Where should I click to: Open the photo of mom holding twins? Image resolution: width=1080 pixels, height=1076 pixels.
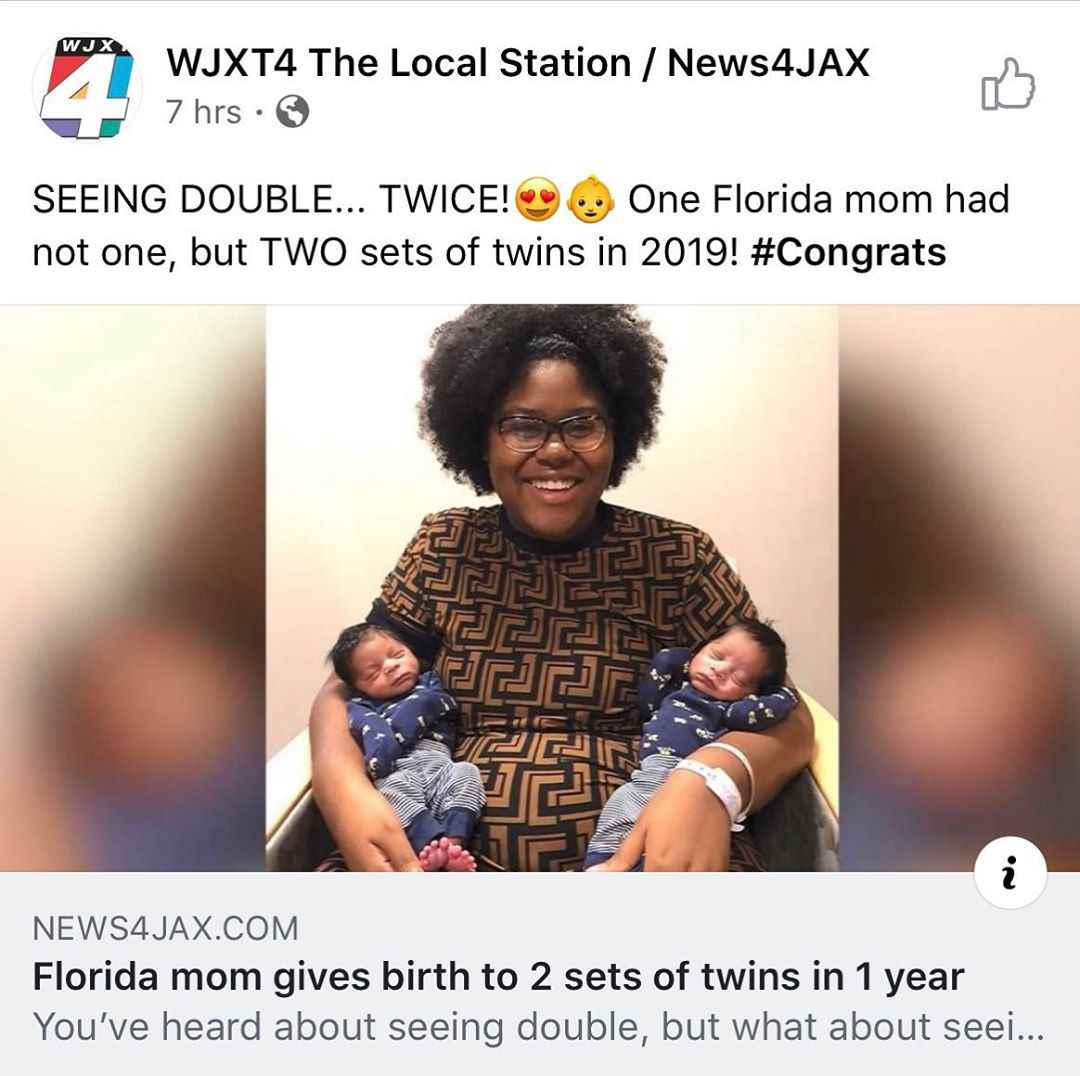552,588
